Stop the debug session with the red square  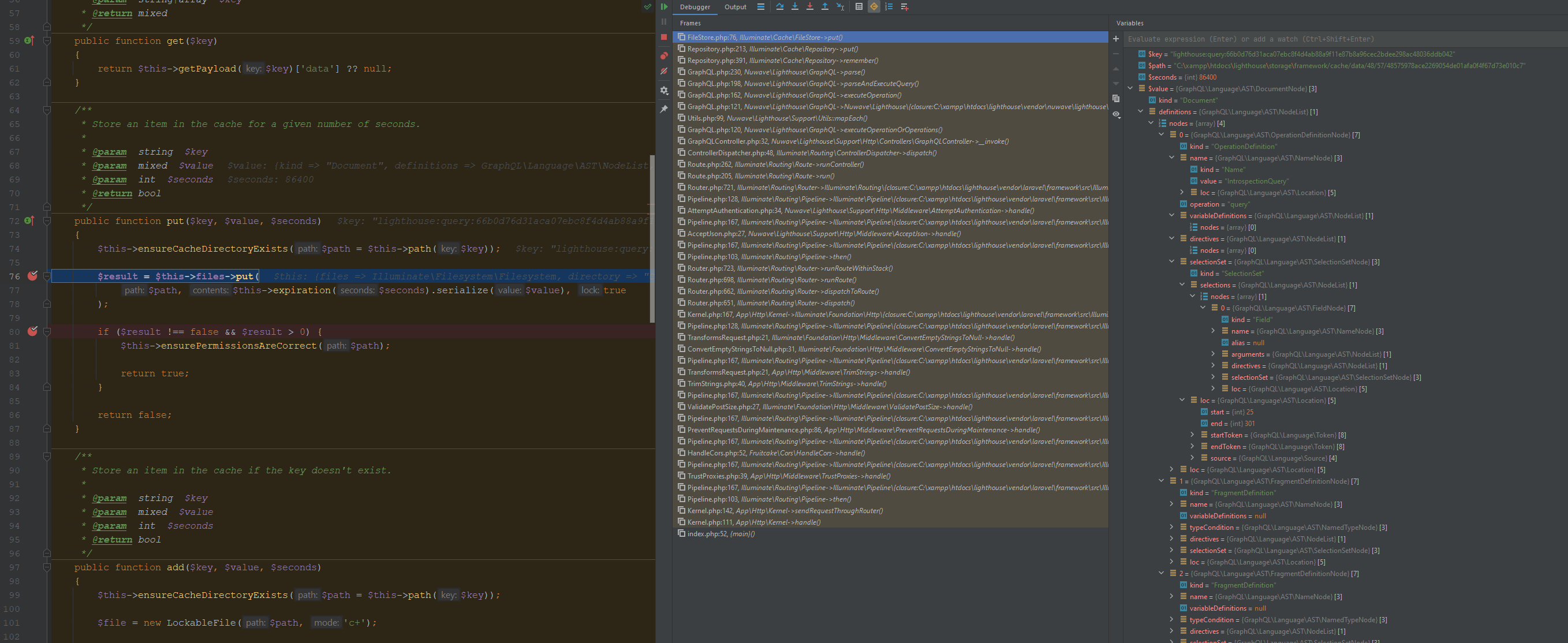tap(663, 36)
